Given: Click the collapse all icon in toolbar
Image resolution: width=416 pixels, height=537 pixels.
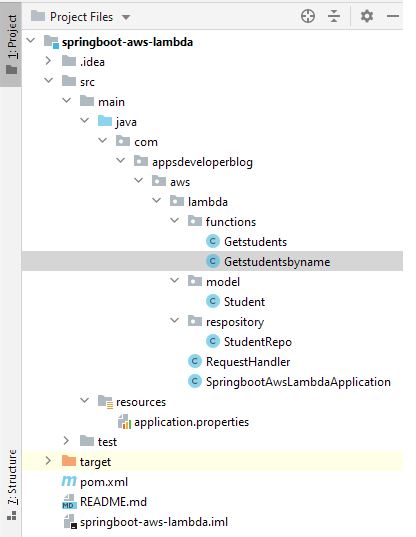Looking at the screenshot, I should 334,16.
